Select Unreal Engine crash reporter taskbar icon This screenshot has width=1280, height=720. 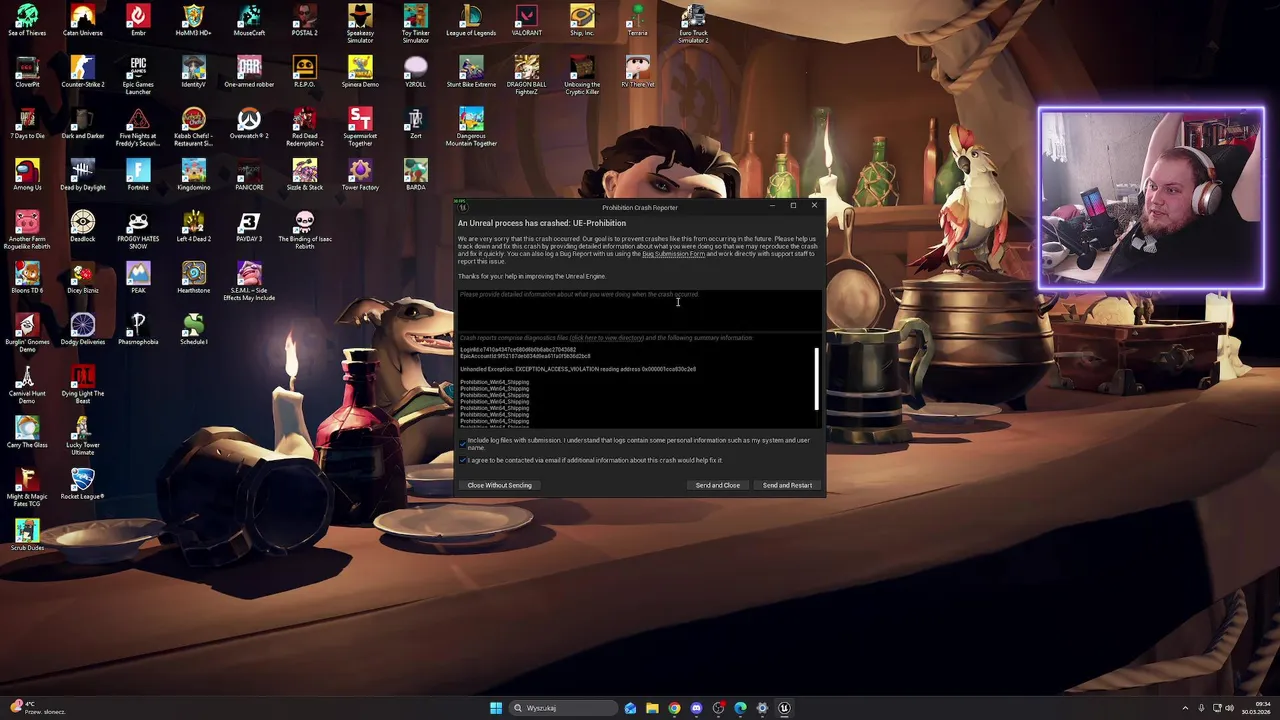coord(784,708)
